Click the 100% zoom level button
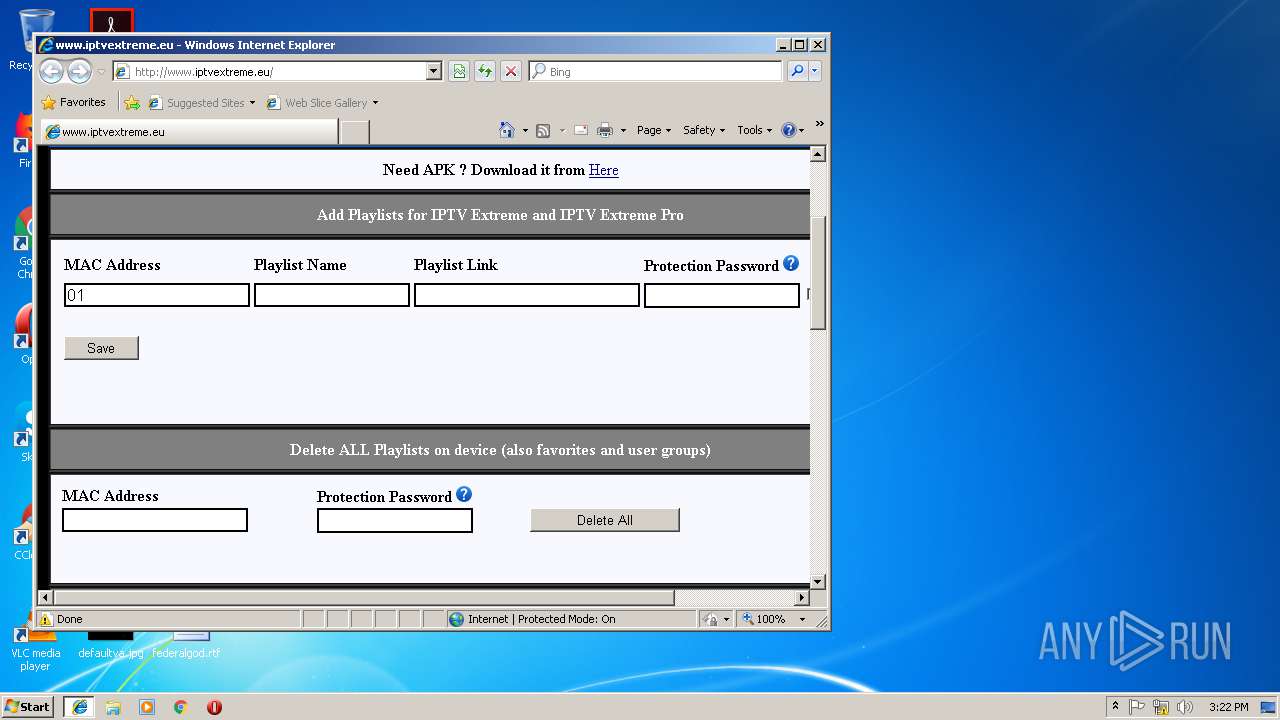1280x720 pixels. (x=765, y=619)
